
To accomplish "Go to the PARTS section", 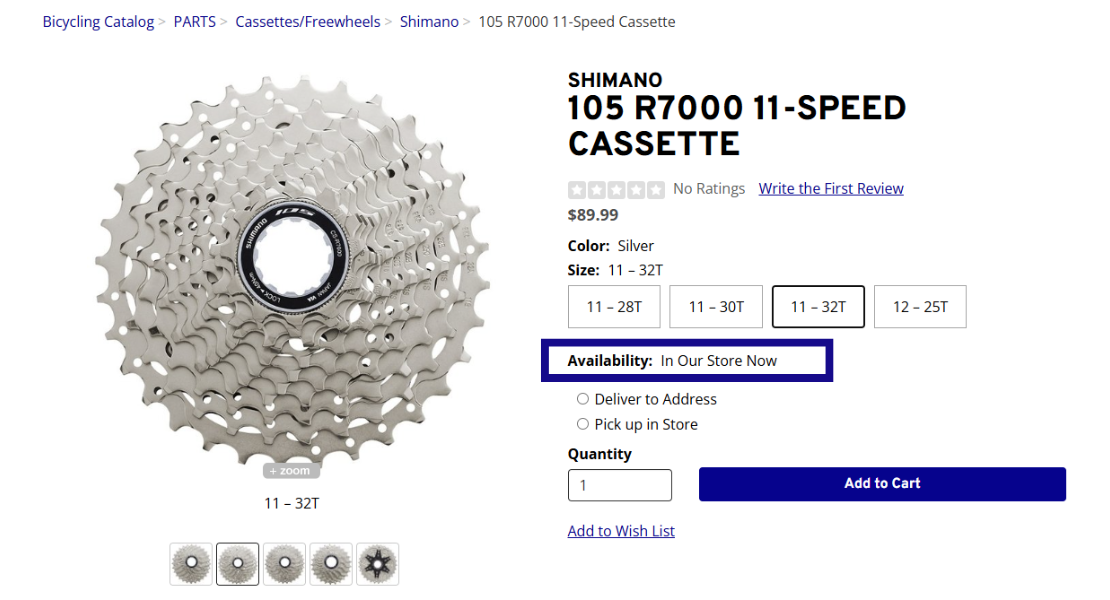I will [194, 21].
